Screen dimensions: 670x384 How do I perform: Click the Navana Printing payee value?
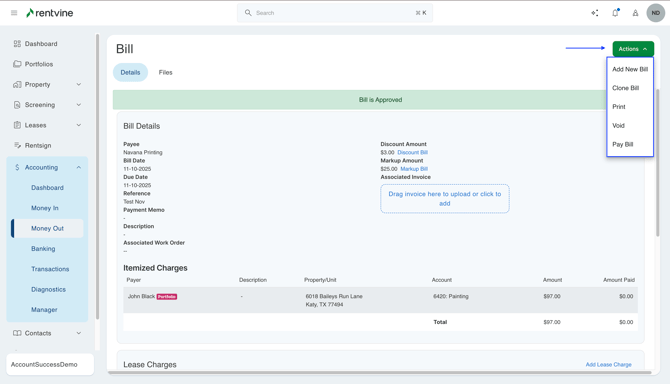pyautogui.click(x=143, y=152)
